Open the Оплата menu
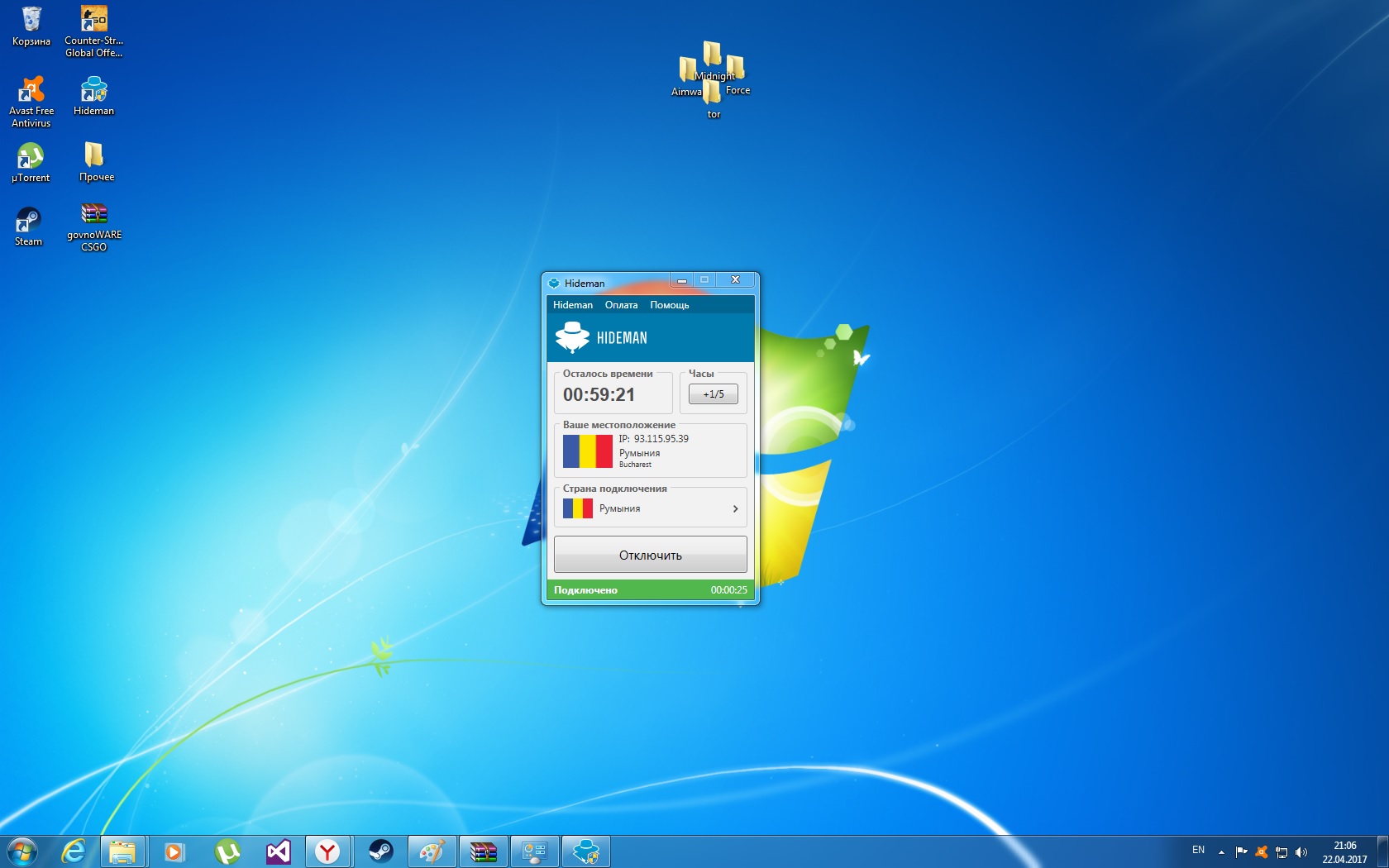This screenshot has width=1389, height=868. point(621,305)
